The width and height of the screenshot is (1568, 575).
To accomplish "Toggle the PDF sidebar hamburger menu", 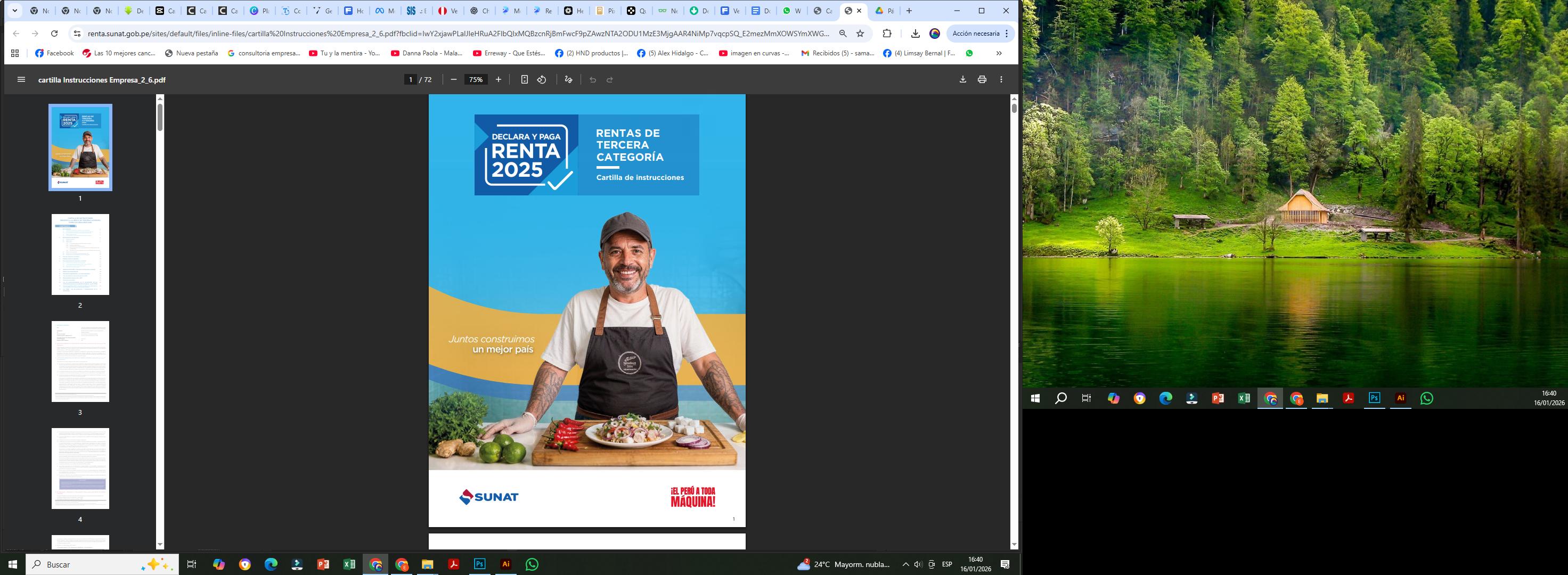I will (x=21, y=80).
